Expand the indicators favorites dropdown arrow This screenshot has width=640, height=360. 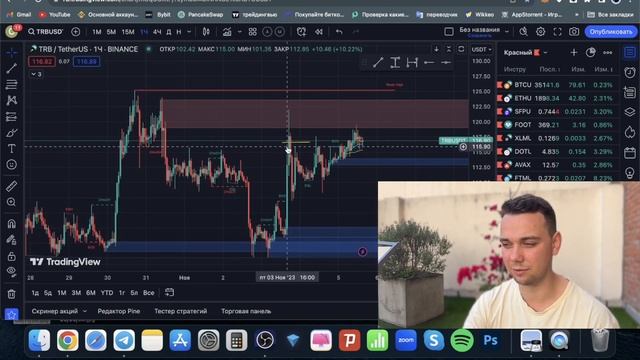240,32
